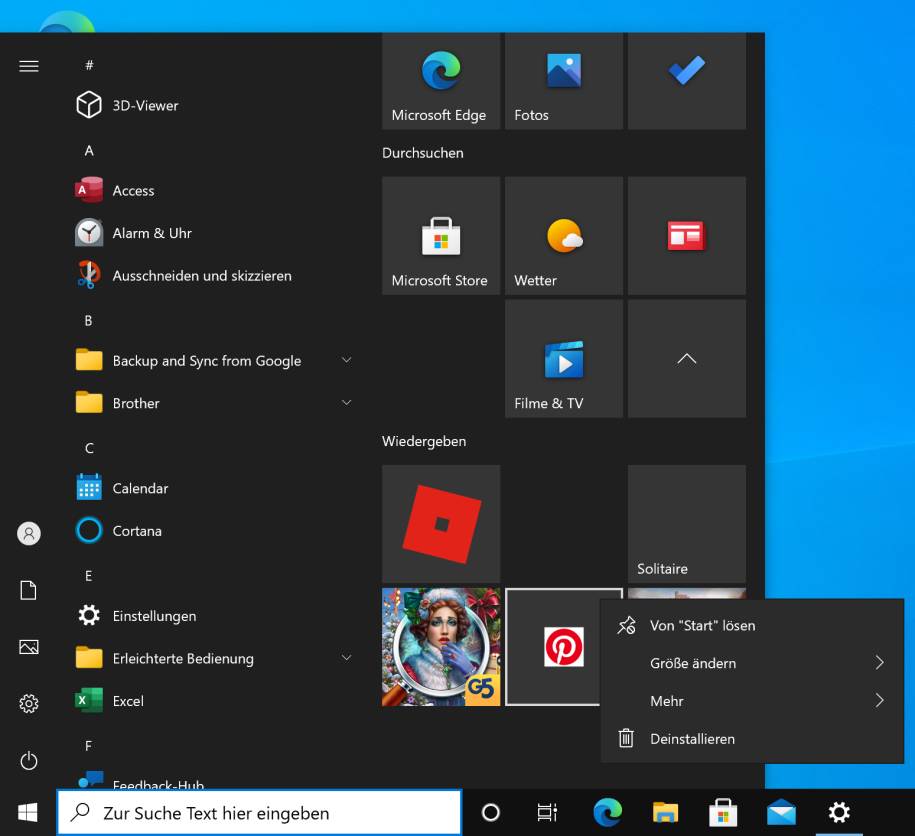Open the Fotos tile
Screen dimensions: 915x836
(x=564, y=81)
